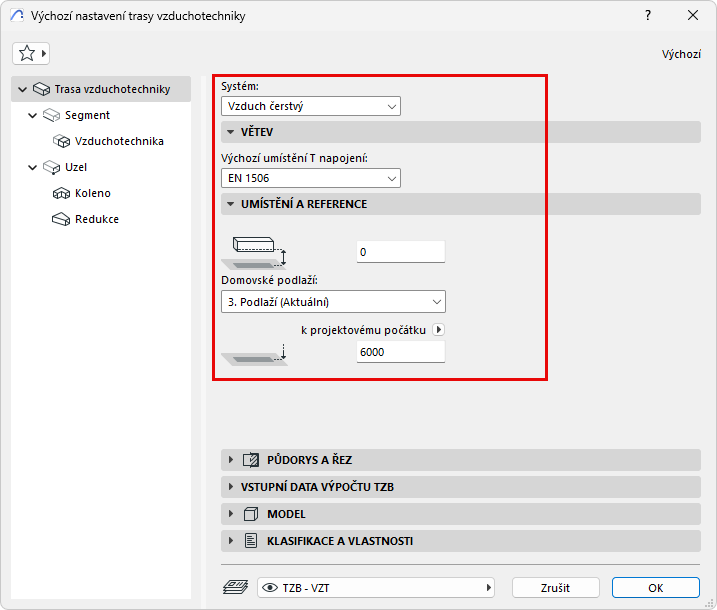Collapse the Uzel tree node

pos(32,167)
